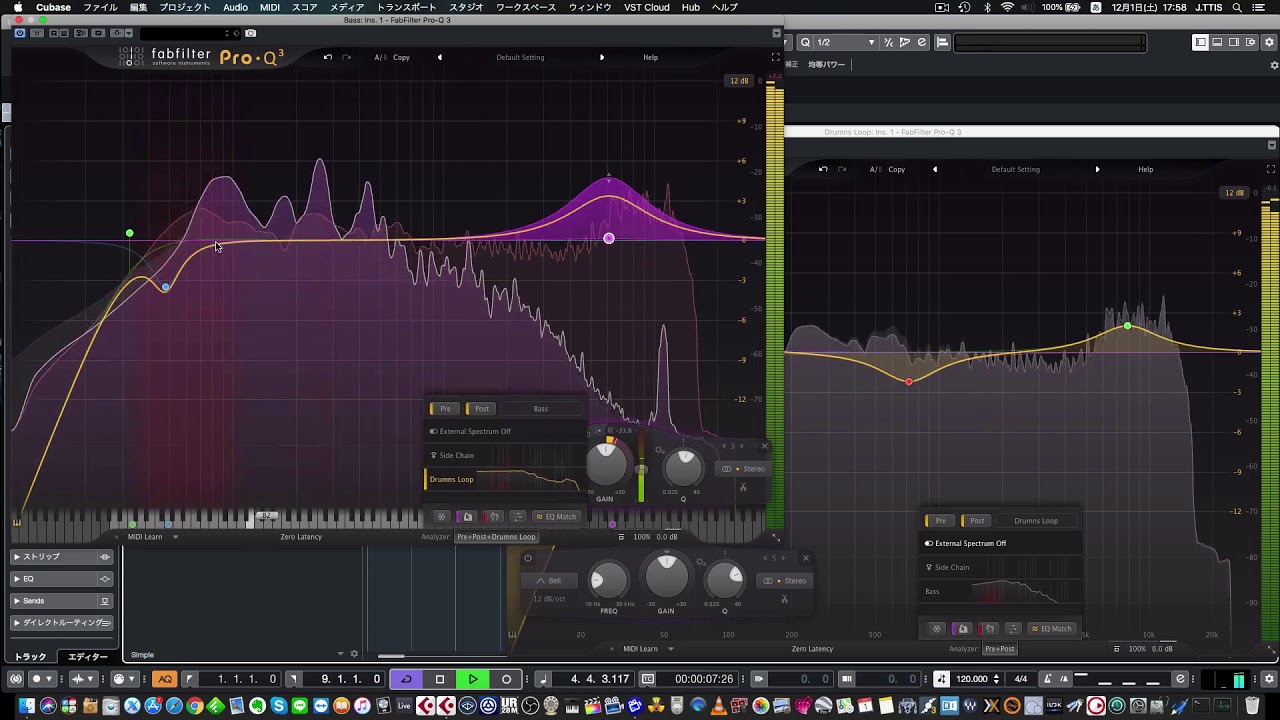Image resolution: width=1280 pixels, height=720 pixels.
Task: Open the VST Cloud menu
Action: click(645, 7)
